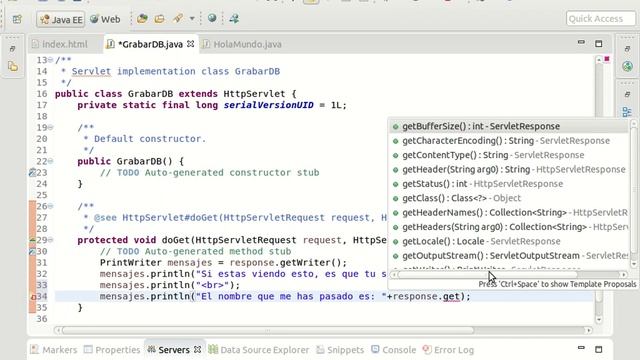Choose getCharacterEncoding() completion proposal

509,141
